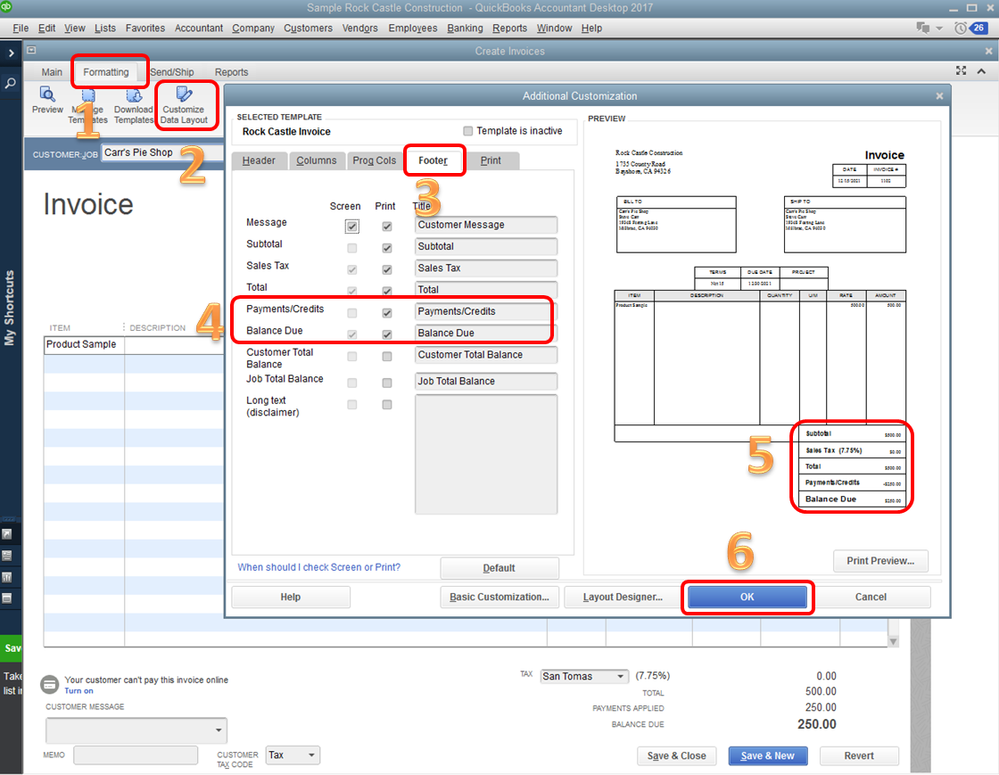This screenshot has height=775, width=999.
Task: Toggle Payments/Credits Print checkbox
Action: [x=387, y=313]
